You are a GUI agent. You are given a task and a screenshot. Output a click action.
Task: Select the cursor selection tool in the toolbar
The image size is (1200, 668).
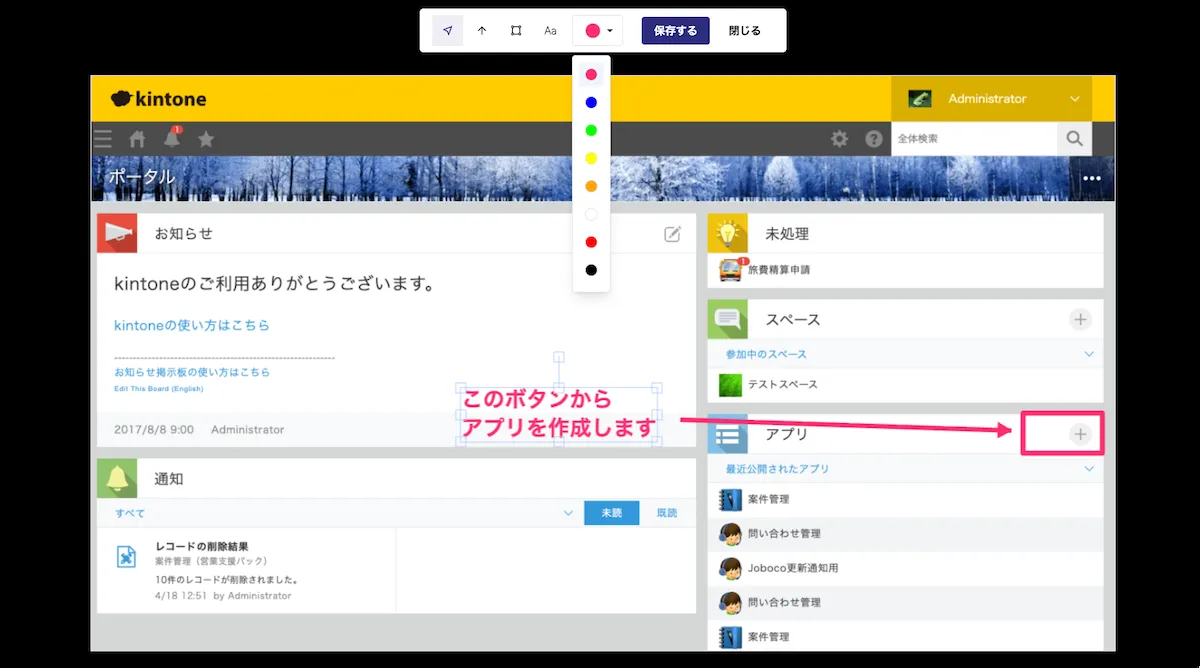pyautogui.click(x=447, y=30)
